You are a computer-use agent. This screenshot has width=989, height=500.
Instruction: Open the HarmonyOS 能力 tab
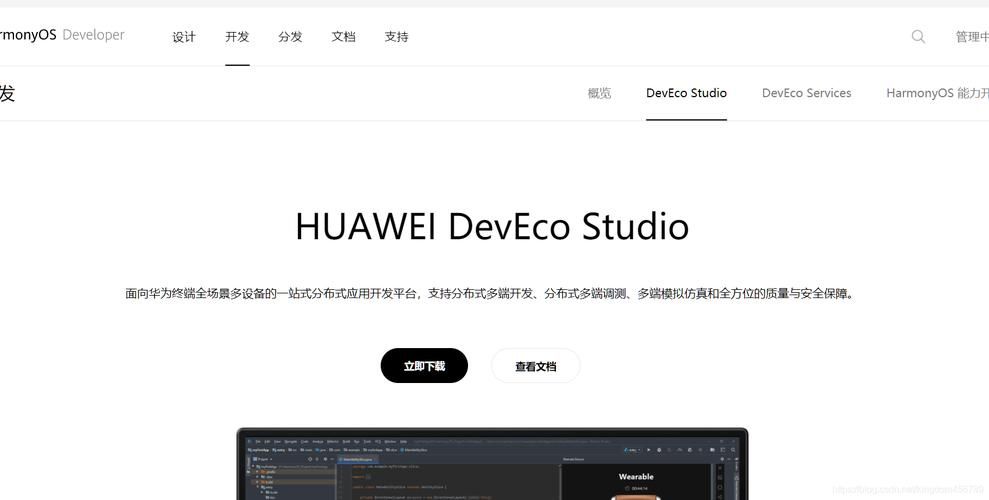[937, 93]
